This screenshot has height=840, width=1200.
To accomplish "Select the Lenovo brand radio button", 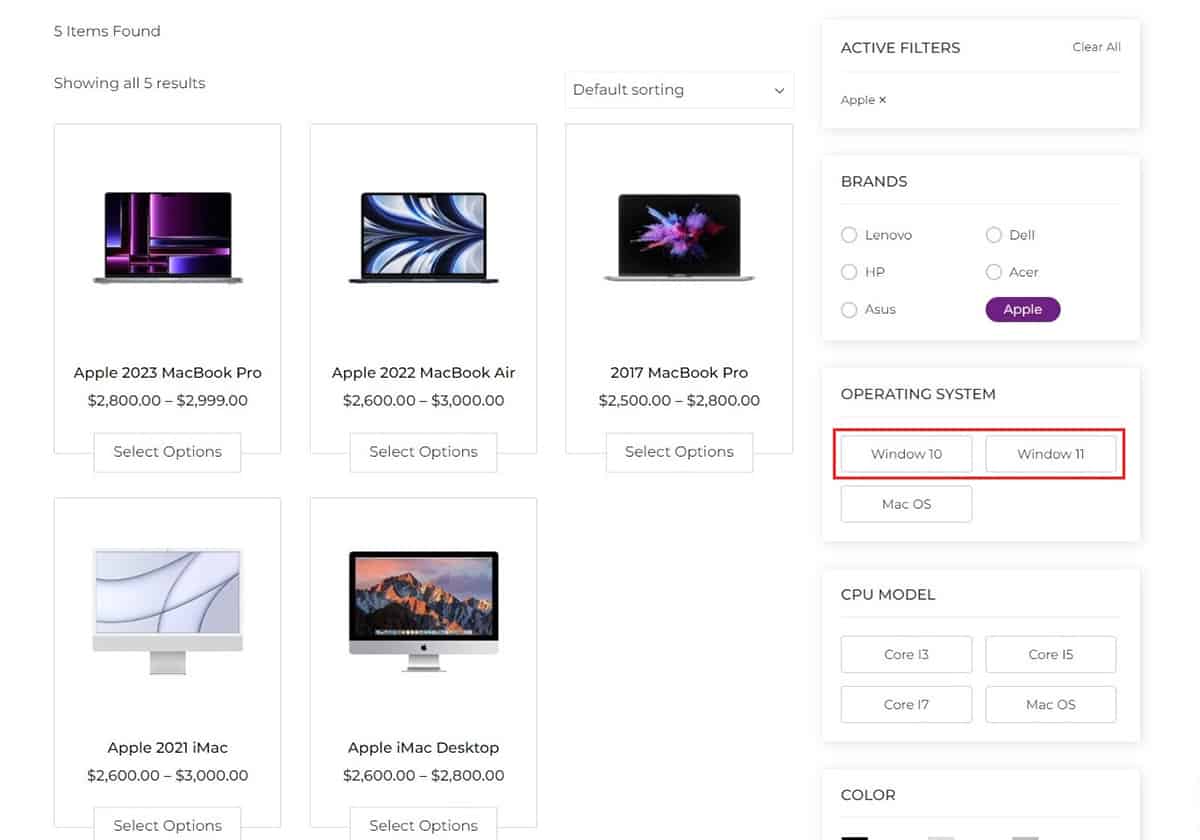I will (x=849, y=235).
